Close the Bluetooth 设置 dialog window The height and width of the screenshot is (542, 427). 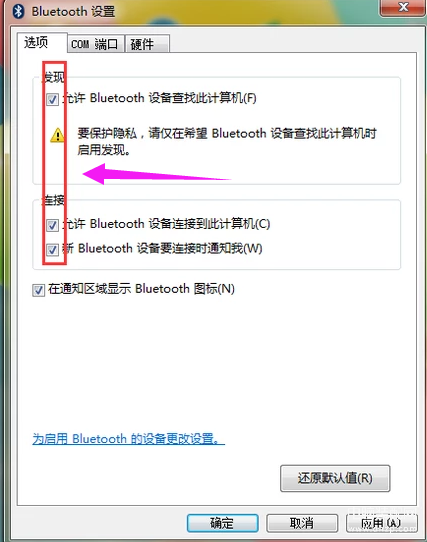(403, 8)
